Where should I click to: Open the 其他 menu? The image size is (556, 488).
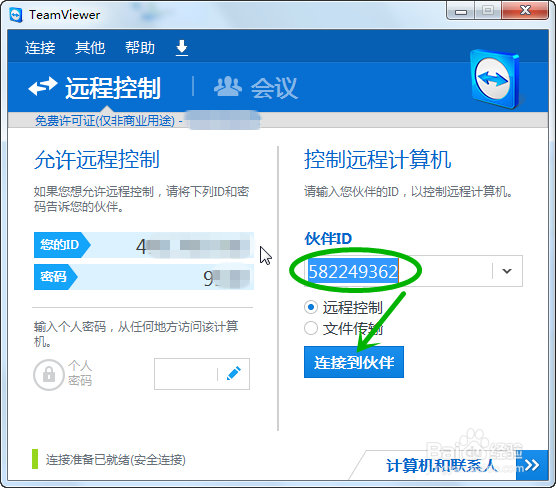point(90,48)
